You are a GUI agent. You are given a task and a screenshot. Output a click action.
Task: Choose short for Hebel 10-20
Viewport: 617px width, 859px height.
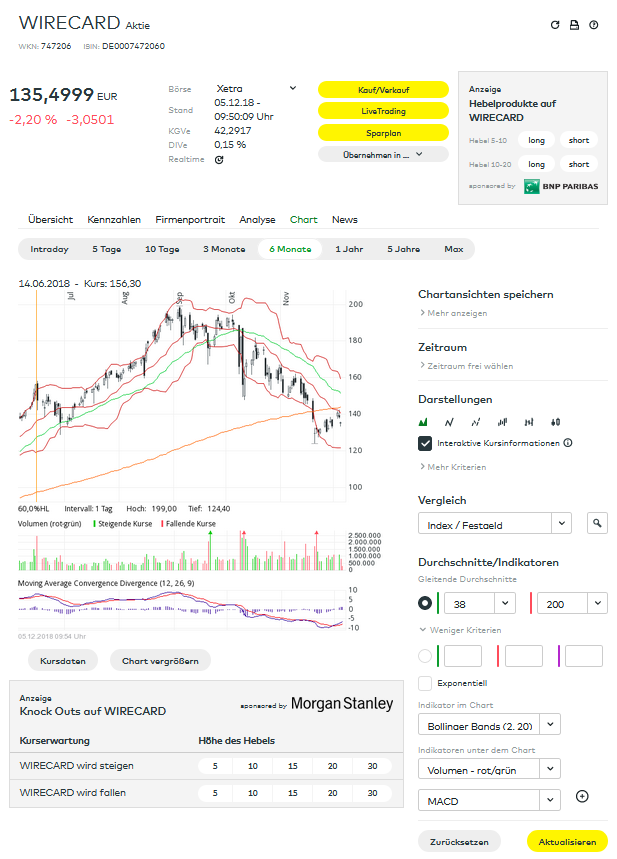(x=579, y=164)
